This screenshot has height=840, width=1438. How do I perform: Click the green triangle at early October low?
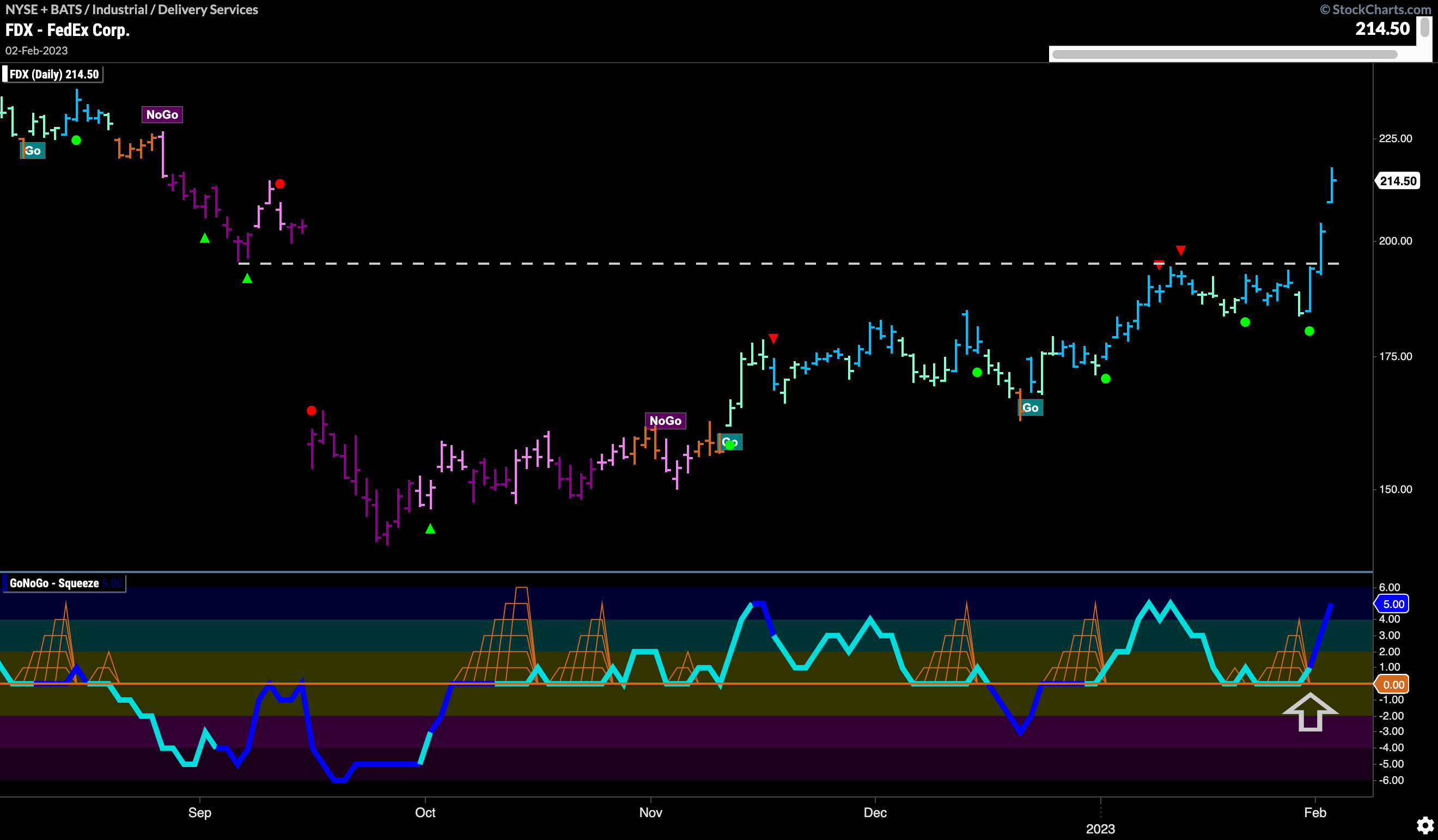[x=430, y=529]
